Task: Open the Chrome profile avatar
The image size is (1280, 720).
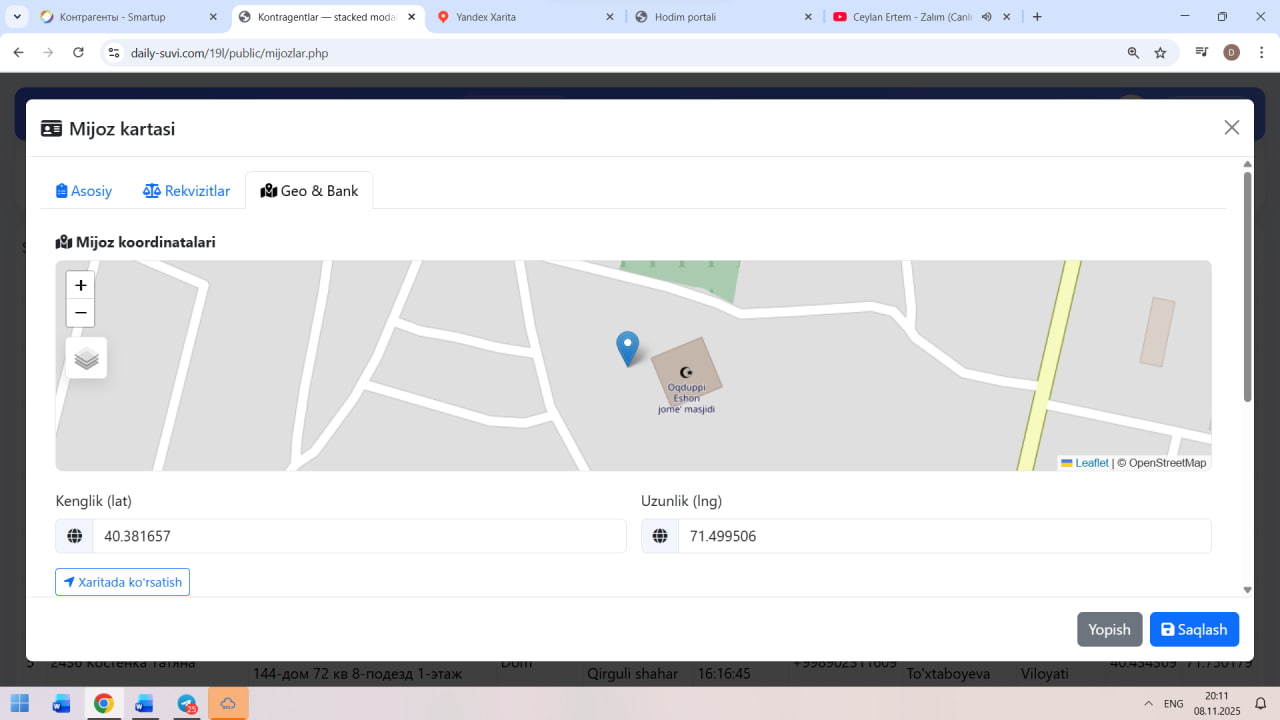Action: [x=1231, y=53]
